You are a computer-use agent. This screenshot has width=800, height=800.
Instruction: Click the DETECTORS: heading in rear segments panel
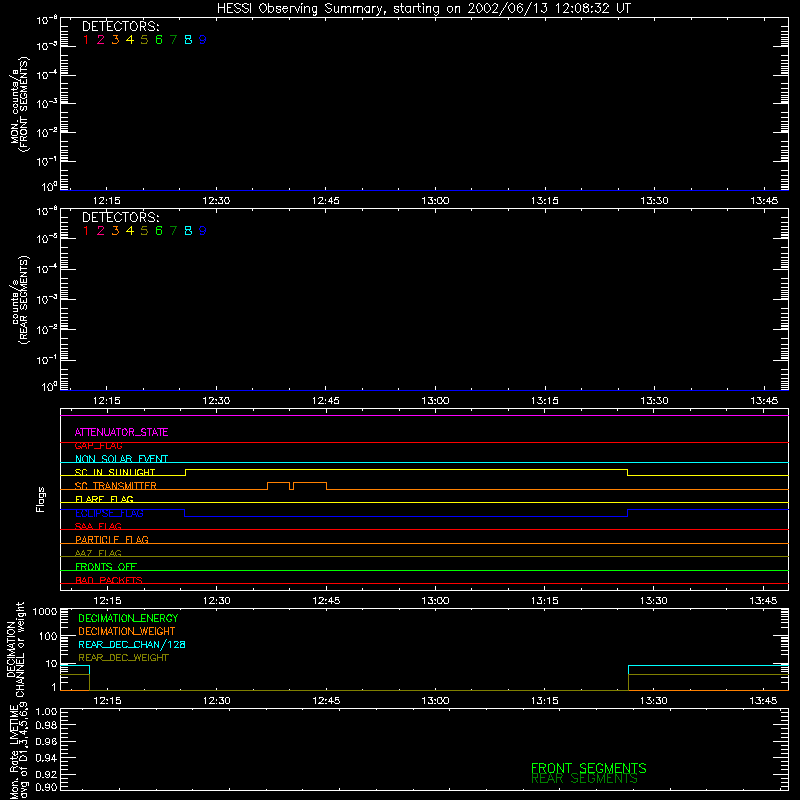121,217
